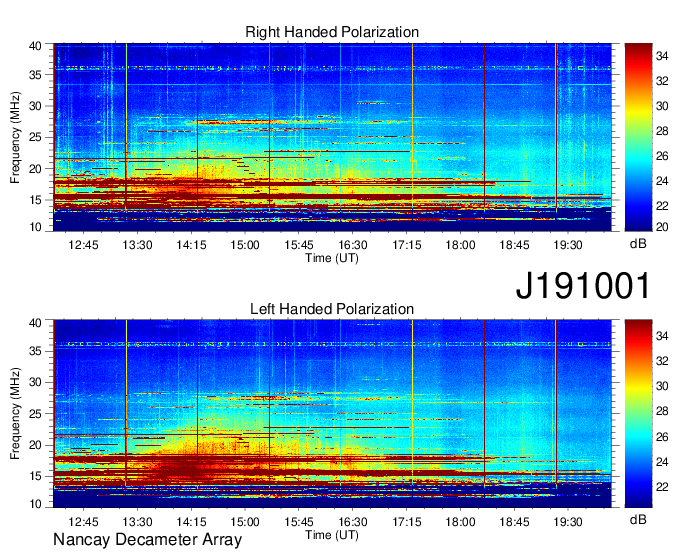Click the 18:45 time tick of lower plot

click(514, 522)
